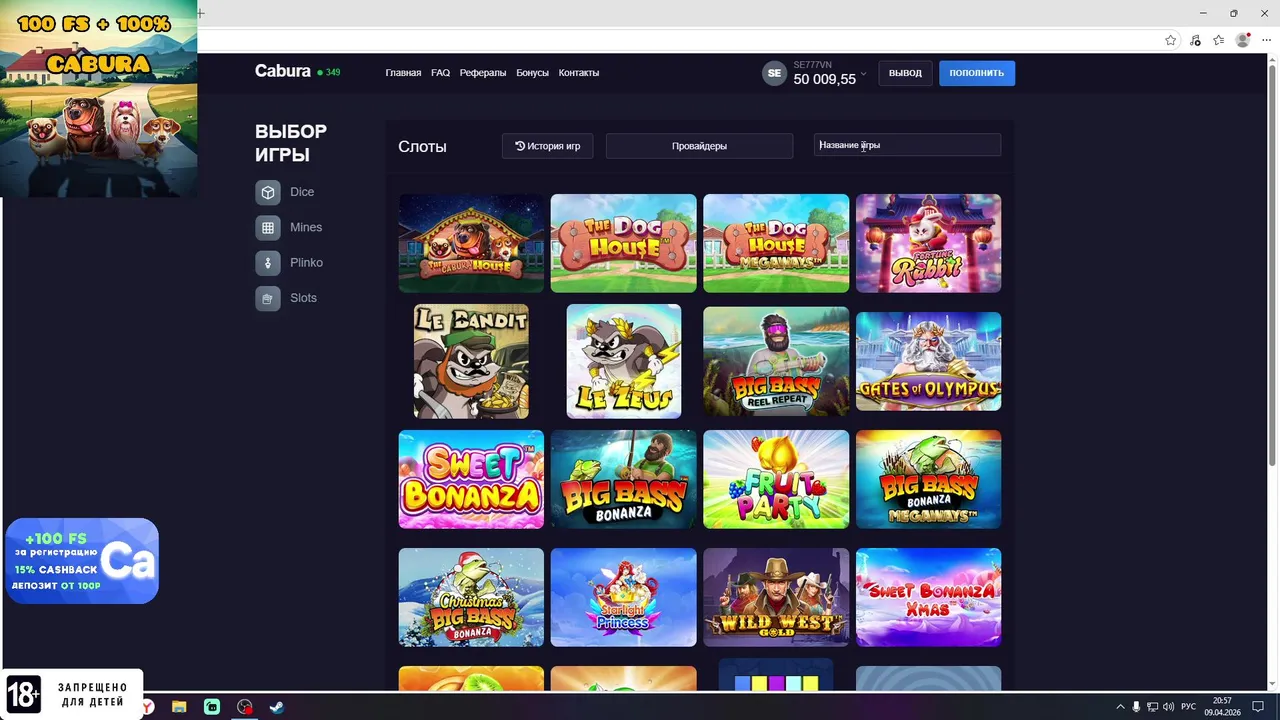The height and width of the screenshot is (720, 1280).
Task: Launch the Le Zeus slot
Action: pos(623,361)
